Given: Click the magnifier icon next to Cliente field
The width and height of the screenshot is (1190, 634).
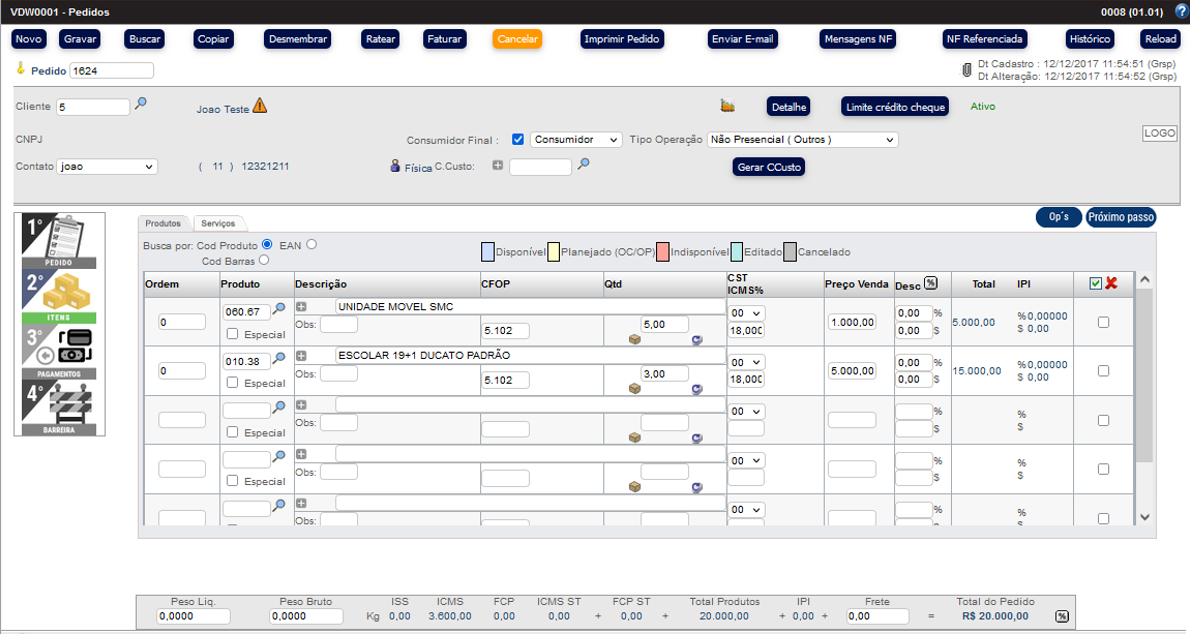Looking at the screenshot, I should [x=141, y=104].
